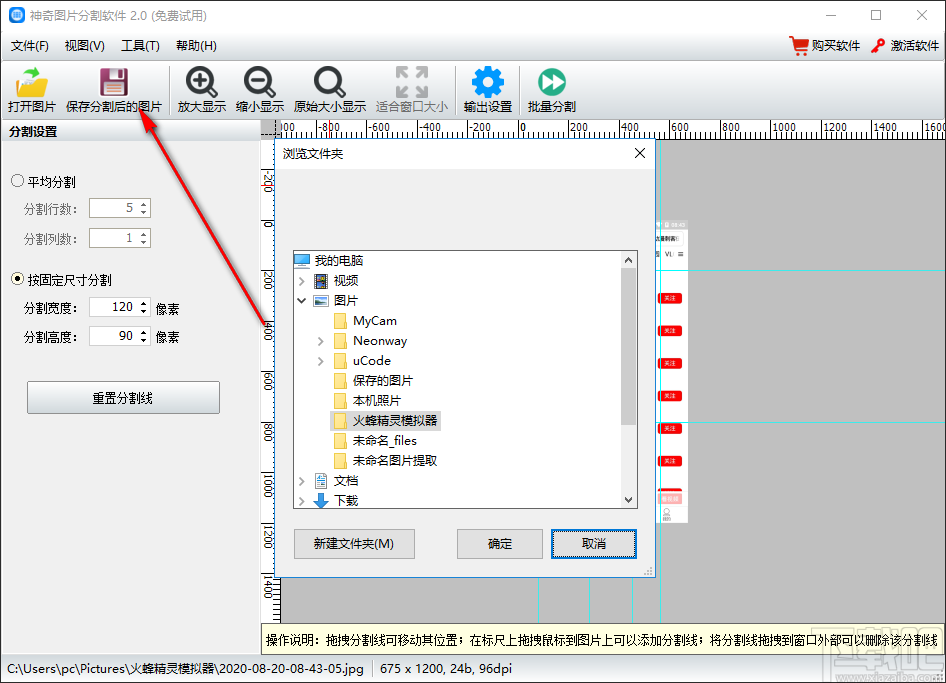Click 分割行数 spinner arrows
Image resolution: width=946 pixels, height=683 pixels.
tap(144, 208)
